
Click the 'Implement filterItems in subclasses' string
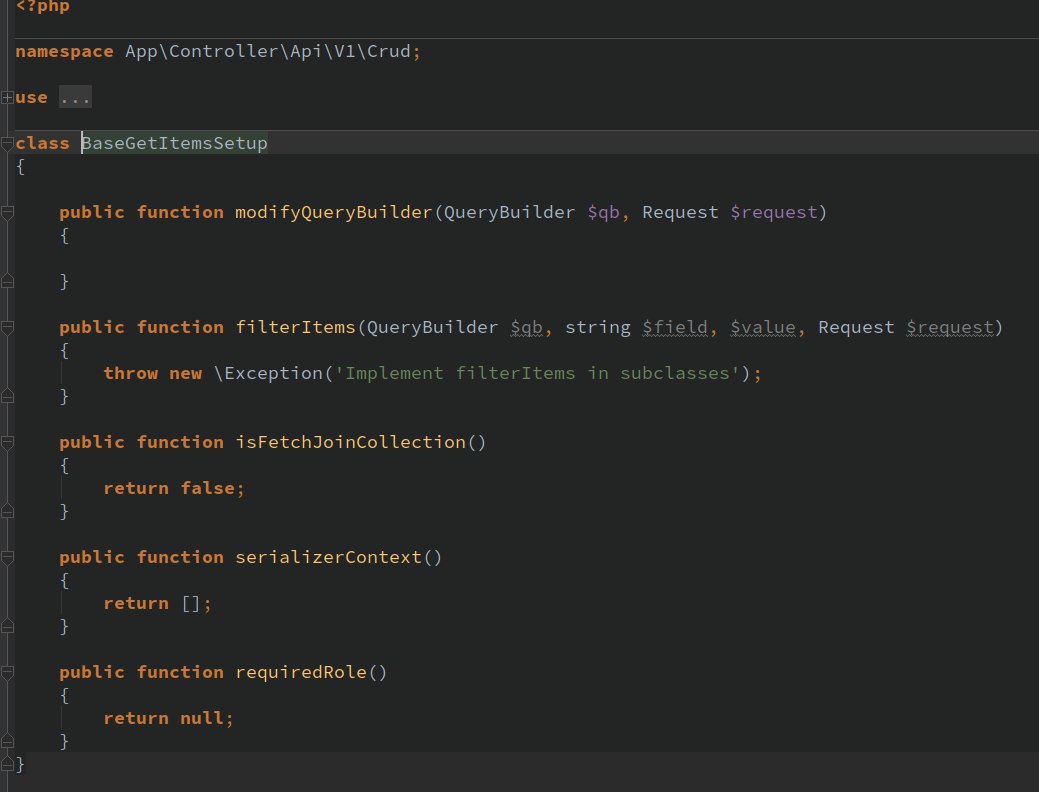pyautogui.click(x=537, y=373)
